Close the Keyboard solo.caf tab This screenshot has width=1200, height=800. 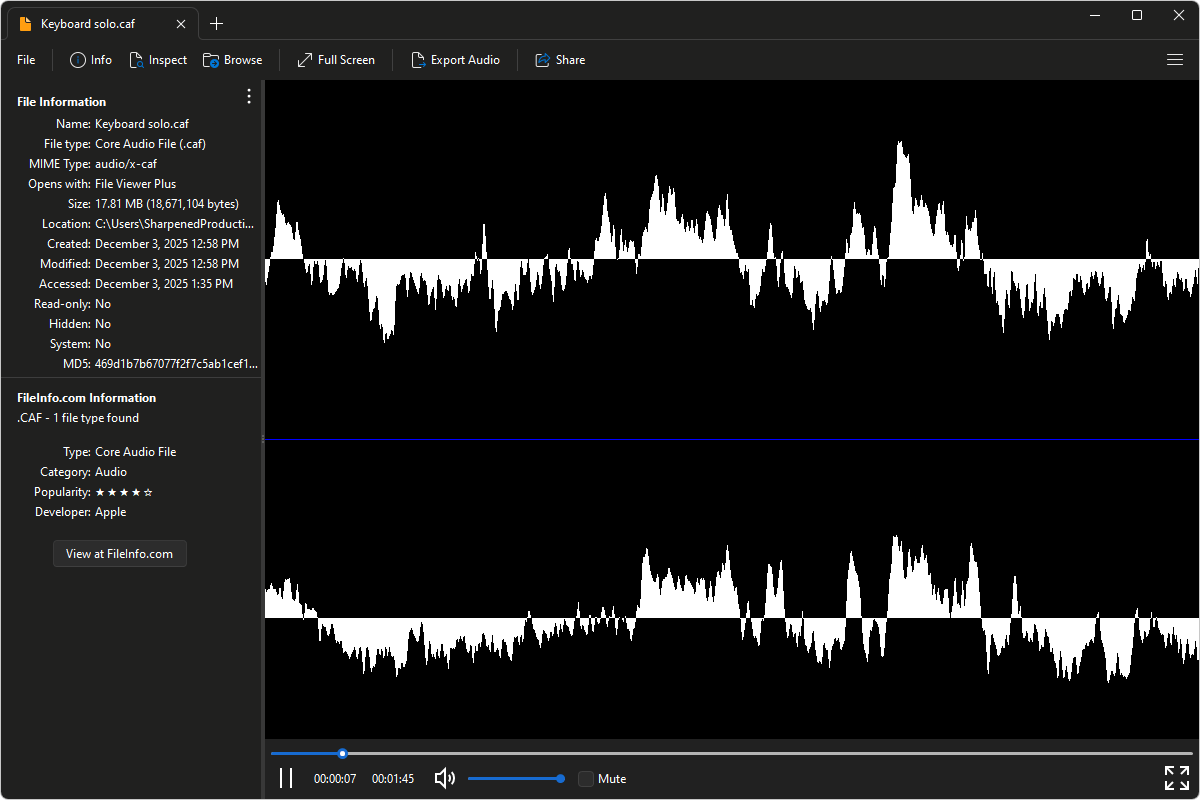click(181, 22)
